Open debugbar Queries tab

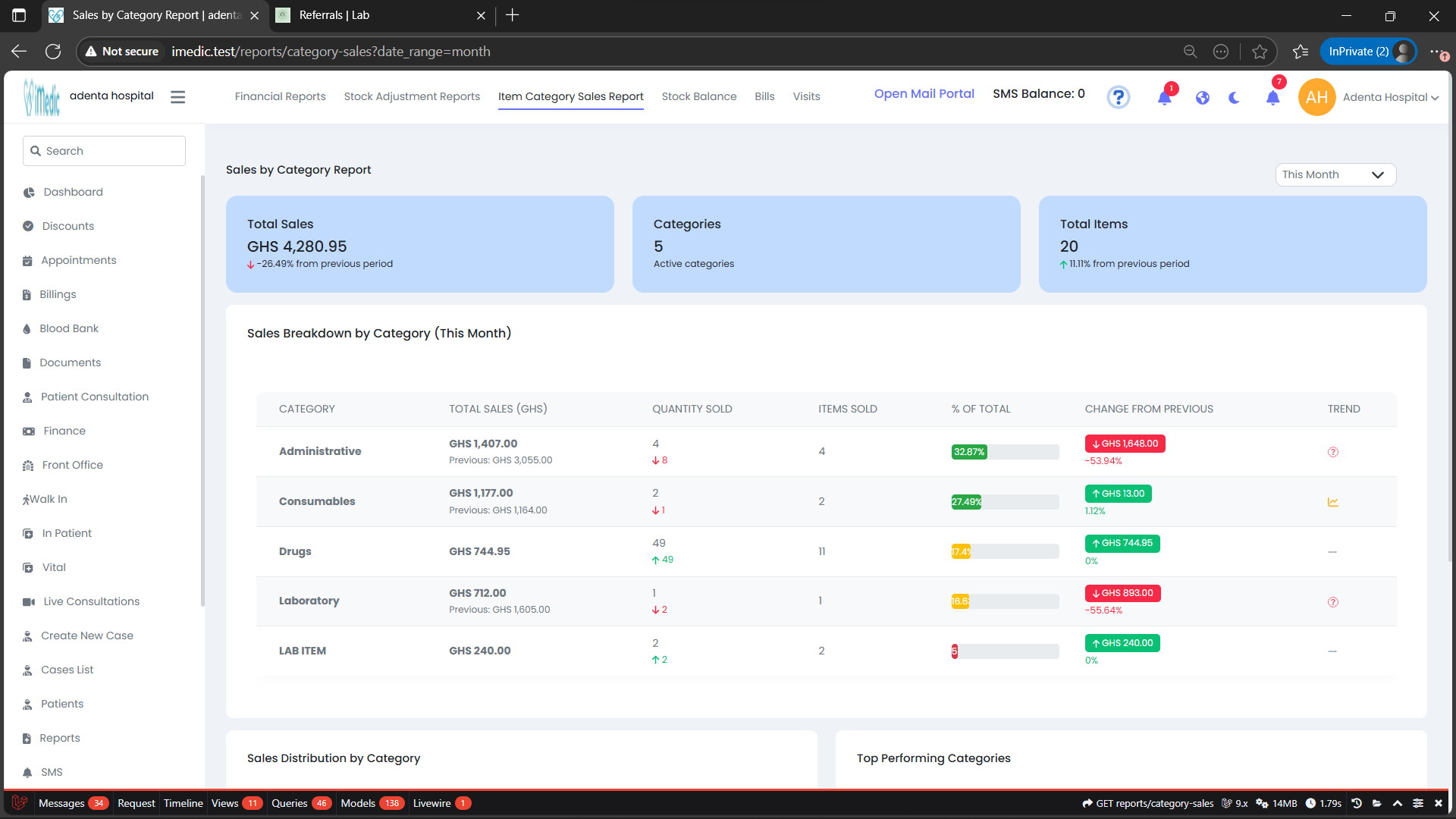tap(301, 803)
